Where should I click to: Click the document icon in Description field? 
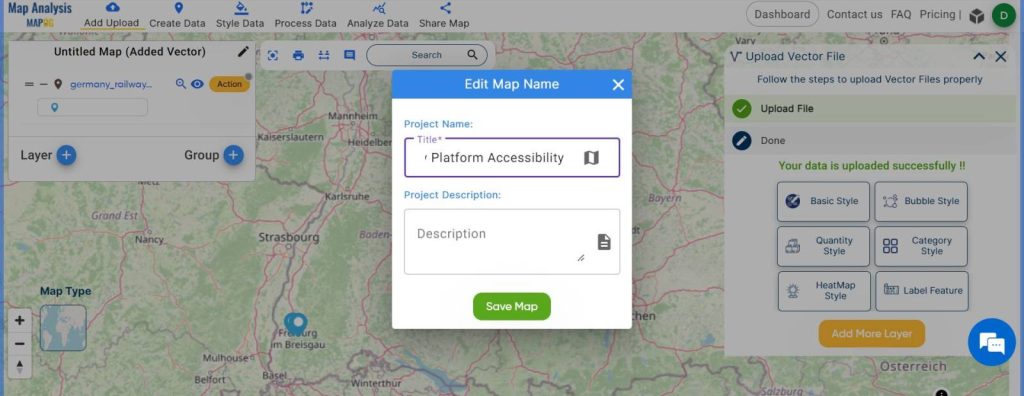pyautogui.click(x=604, y=242)
